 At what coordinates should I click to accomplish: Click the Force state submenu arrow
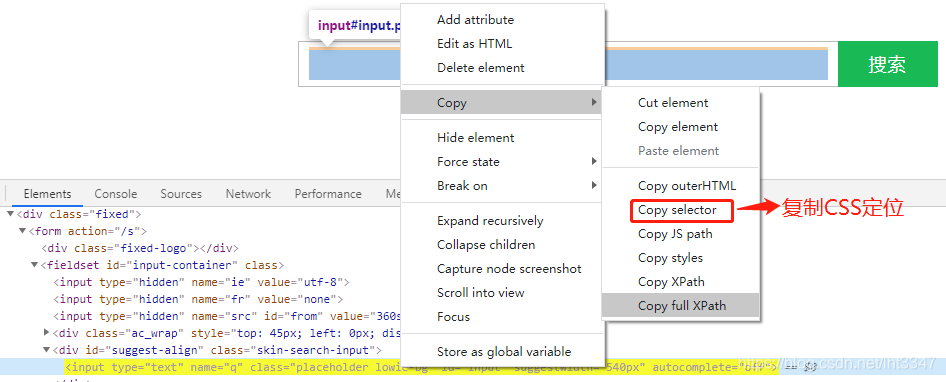pos(594,162)
